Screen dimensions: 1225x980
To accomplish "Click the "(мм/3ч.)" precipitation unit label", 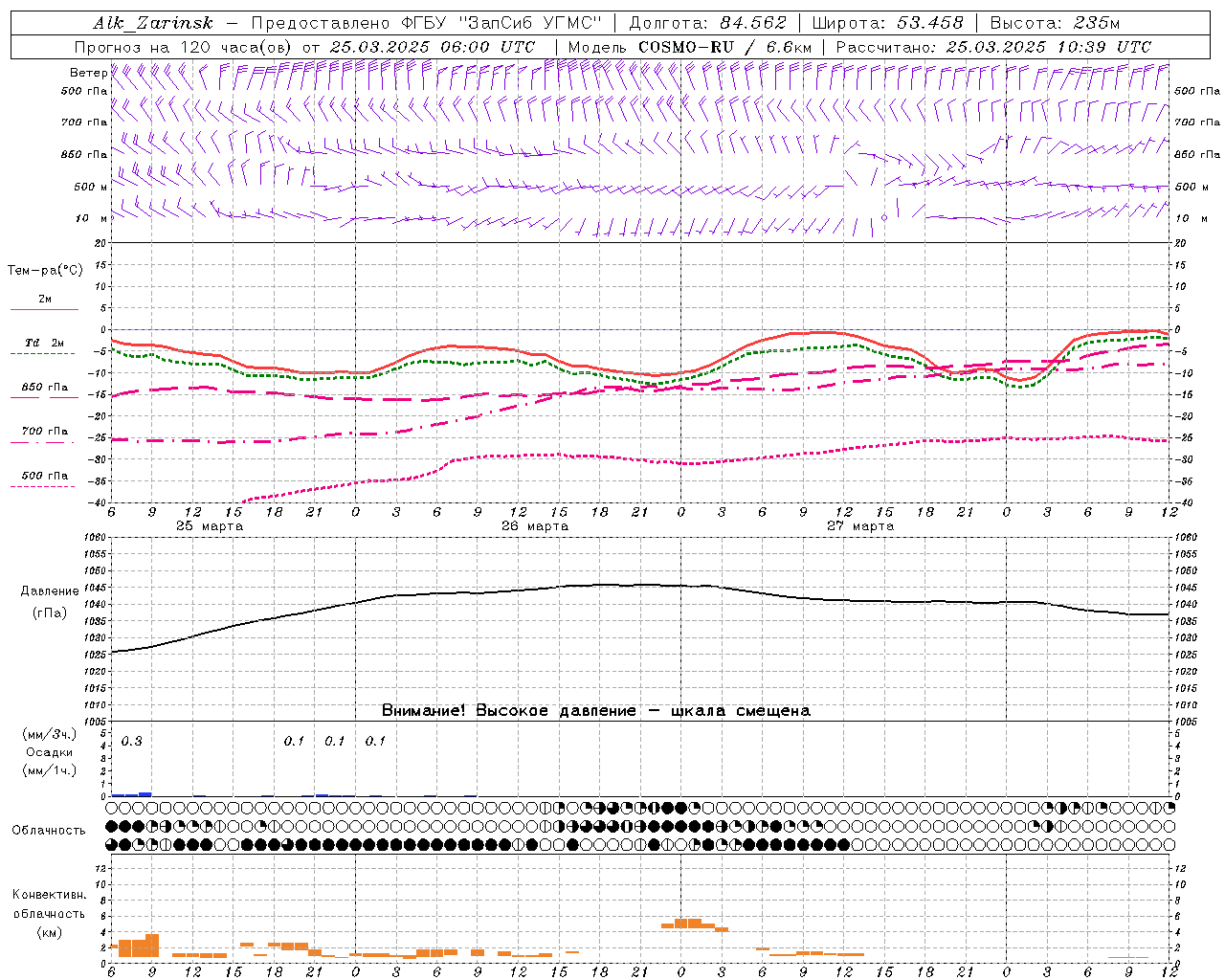I will pyautogui.click(x=50, y=735).
